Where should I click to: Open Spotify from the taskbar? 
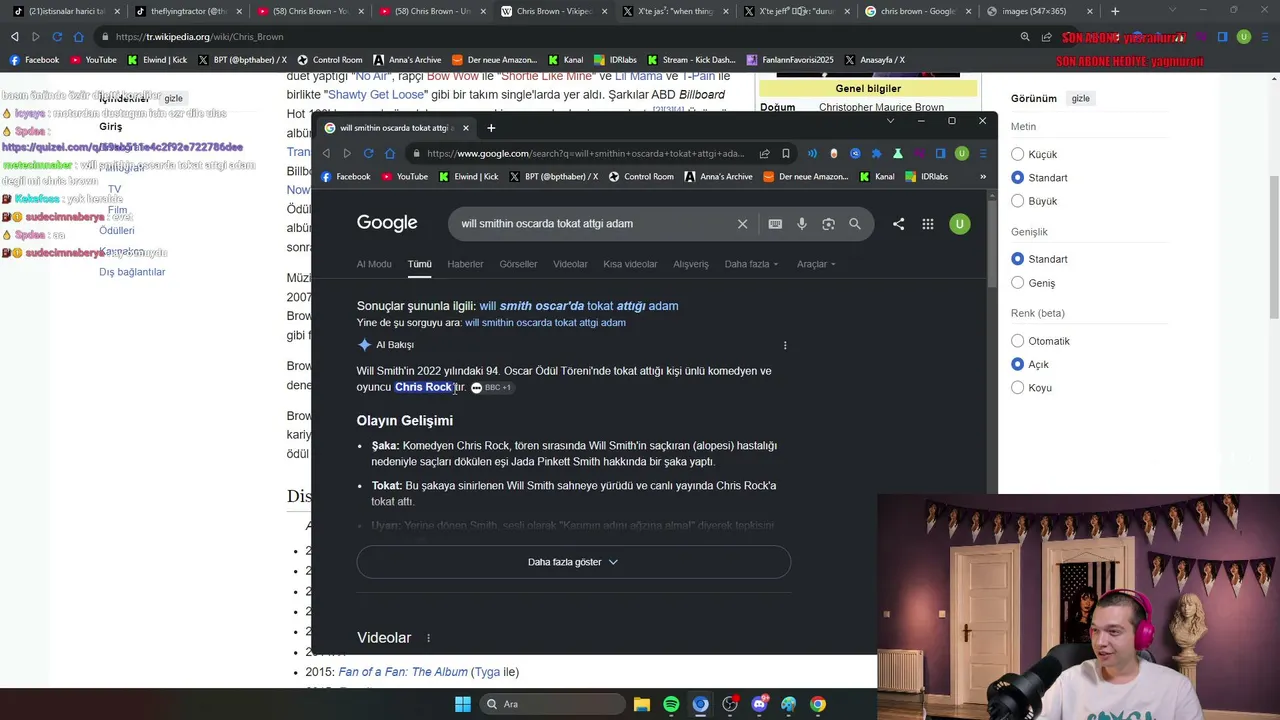click(x=671, y=704)
